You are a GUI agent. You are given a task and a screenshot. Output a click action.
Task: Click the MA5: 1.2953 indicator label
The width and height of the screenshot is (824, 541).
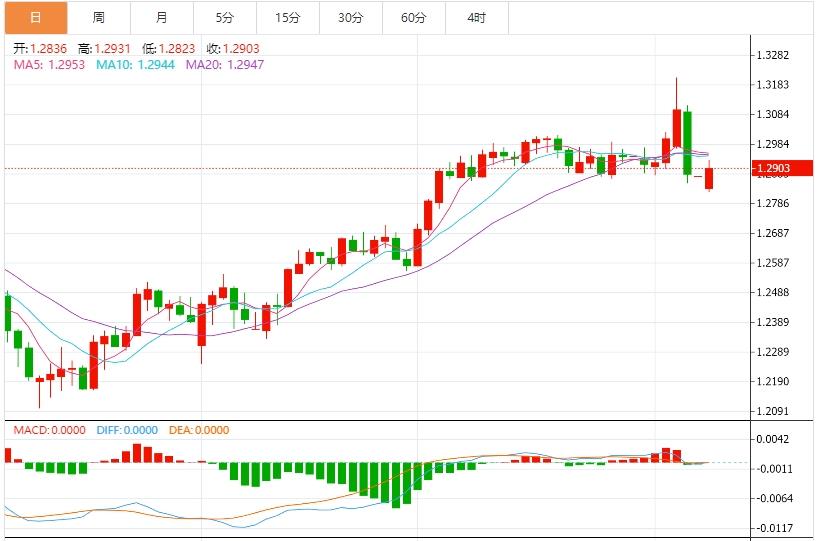point(49,64)
